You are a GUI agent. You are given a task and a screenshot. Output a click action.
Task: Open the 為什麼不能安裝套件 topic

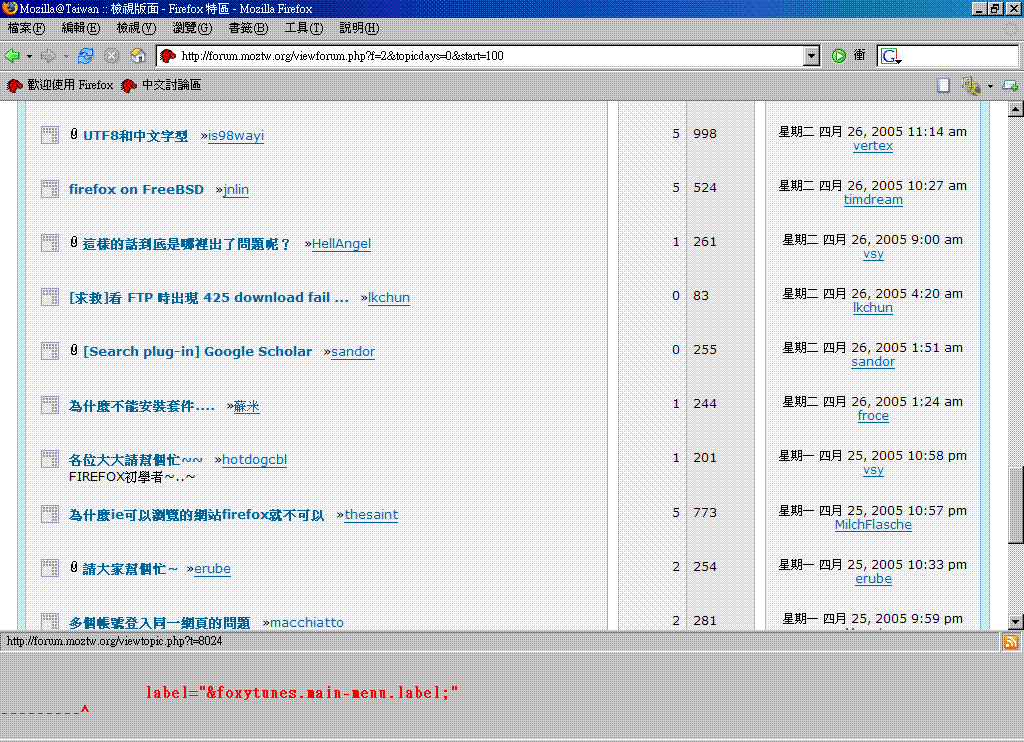pyautogui.click(x=142, y=406)
